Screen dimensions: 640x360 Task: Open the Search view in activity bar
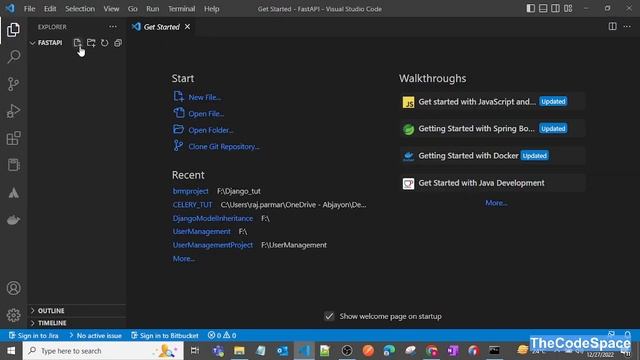pyautogui.click(x=13, y=57)
